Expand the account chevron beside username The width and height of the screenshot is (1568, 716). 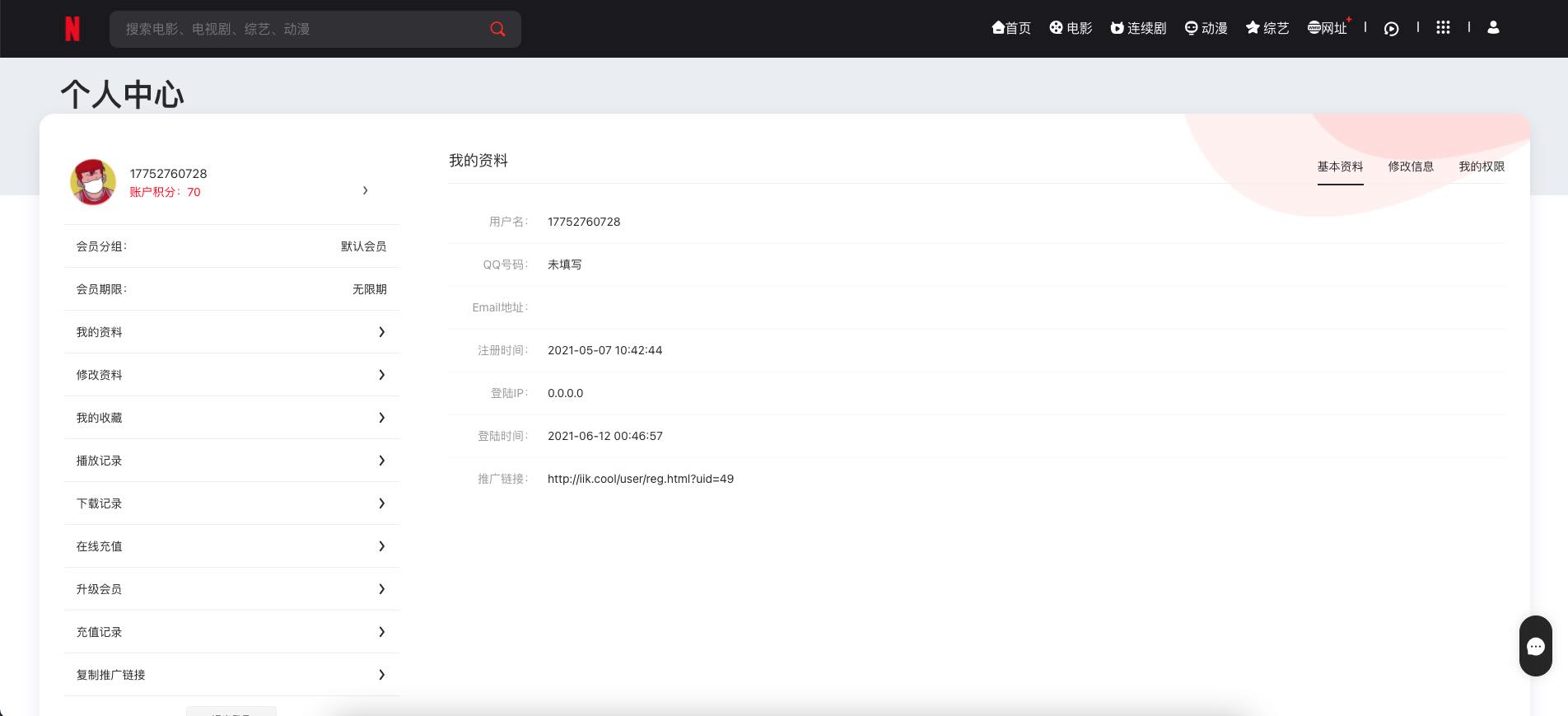click(x=366, y=190)
